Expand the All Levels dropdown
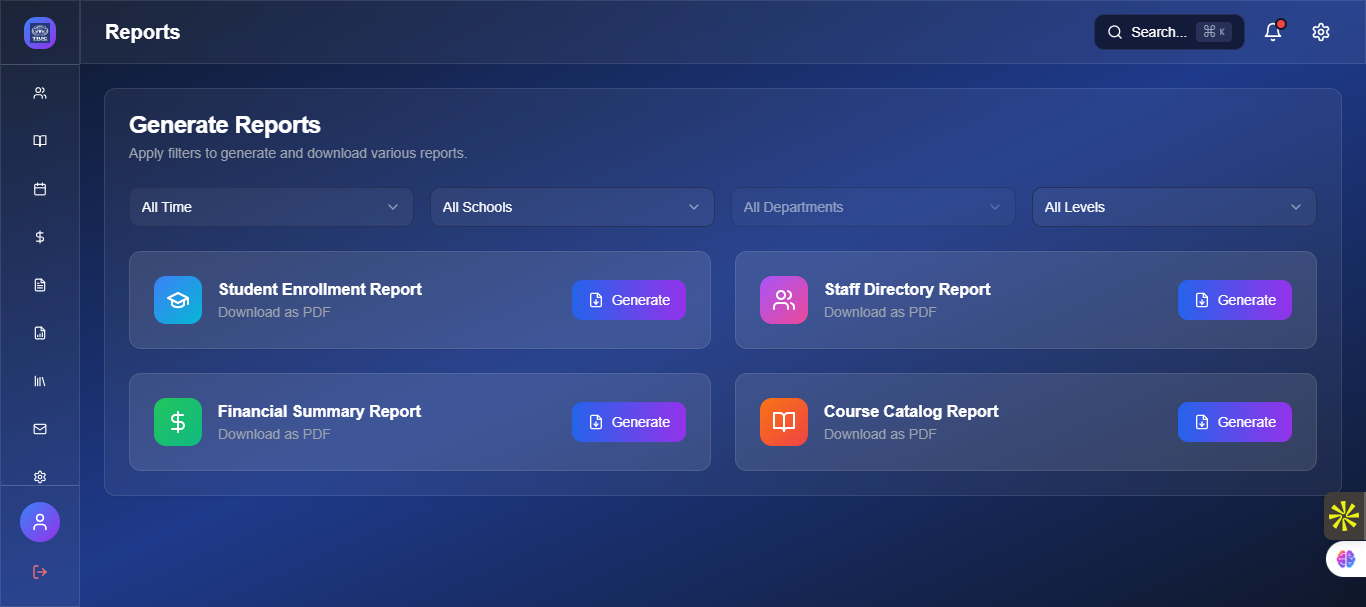Screen dimensions: 1366x607 point(1174,207)
